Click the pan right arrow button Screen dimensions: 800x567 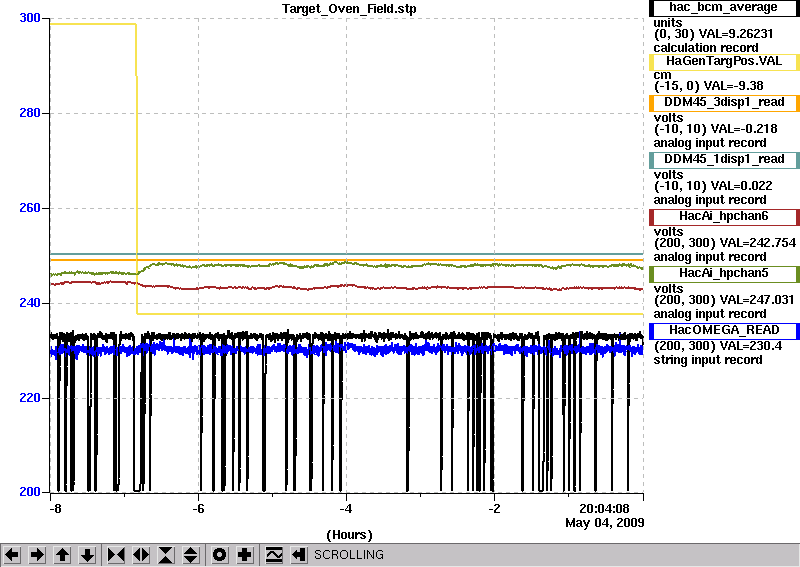pyautogui.click(x=37, y=555)
